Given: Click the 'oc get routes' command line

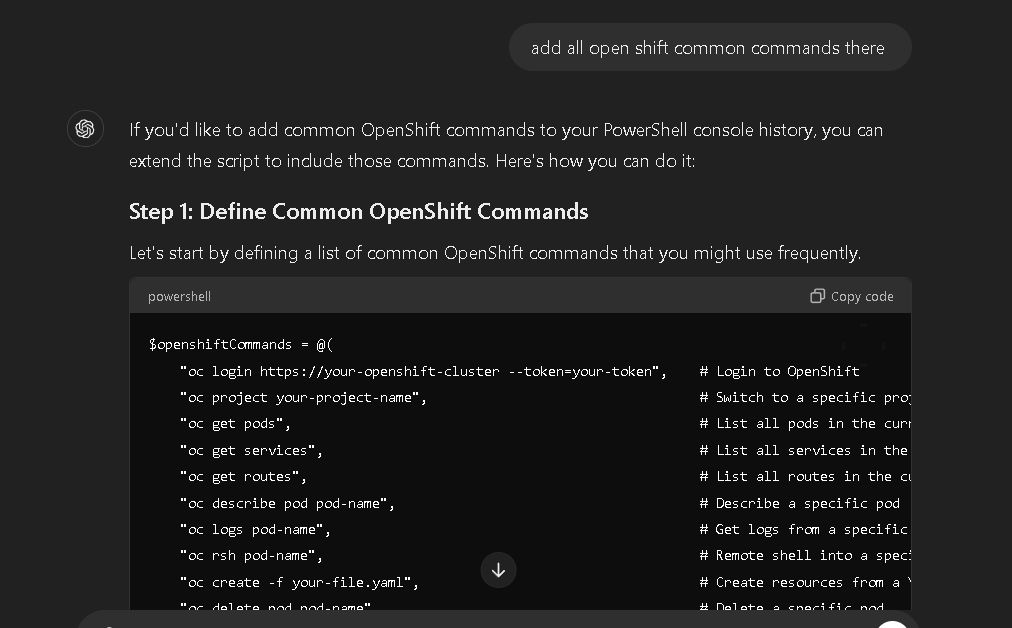Looking at the screenshot, I should (243, 477).
